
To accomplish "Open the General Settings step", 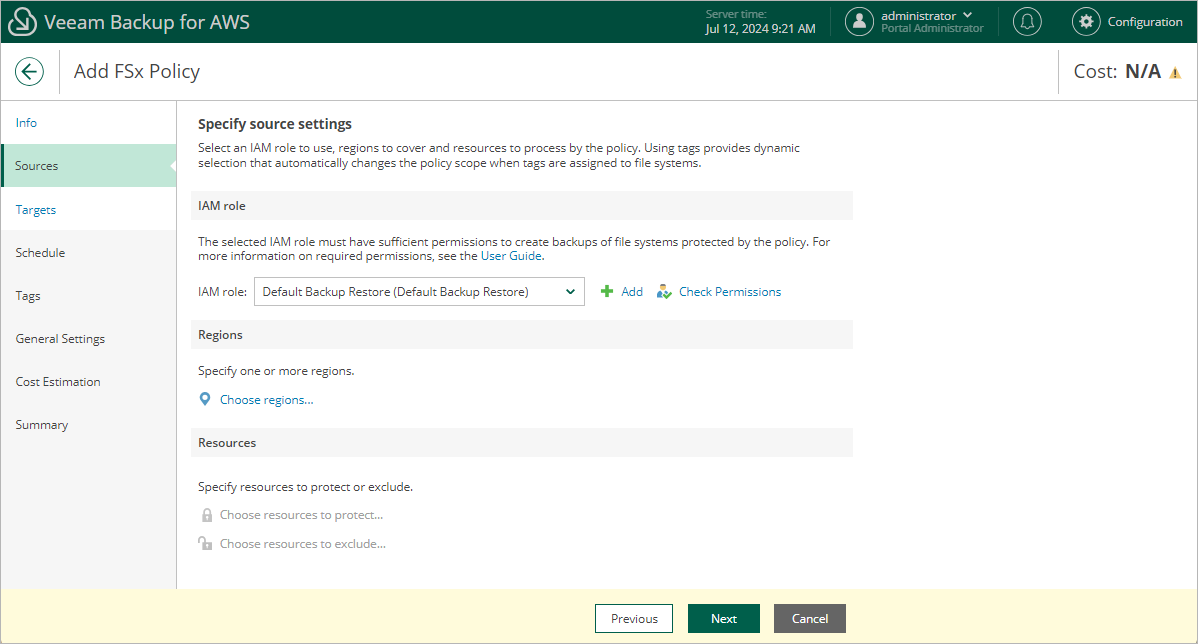I will point(60,339).
